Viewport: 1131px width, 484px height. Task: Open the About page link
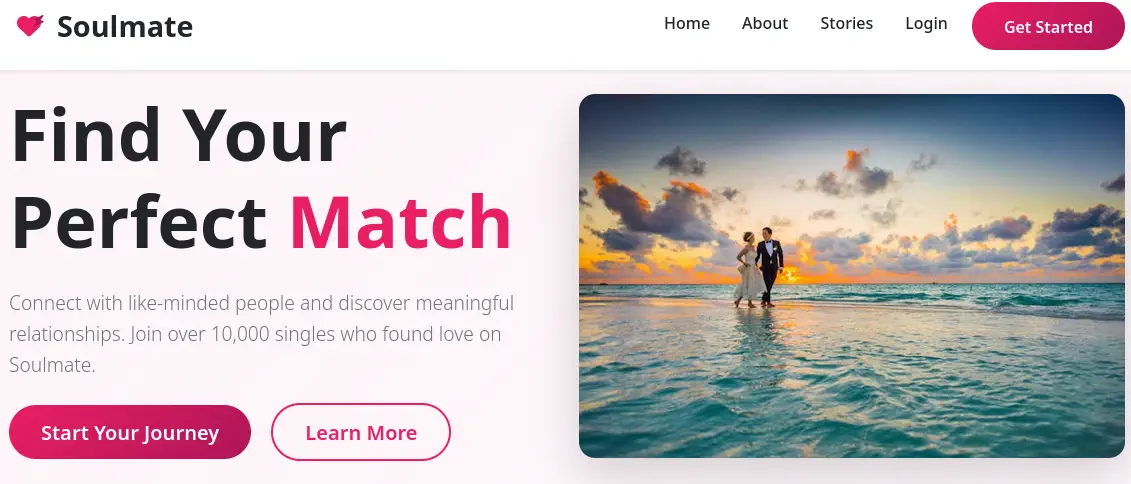tap(765, 23)
